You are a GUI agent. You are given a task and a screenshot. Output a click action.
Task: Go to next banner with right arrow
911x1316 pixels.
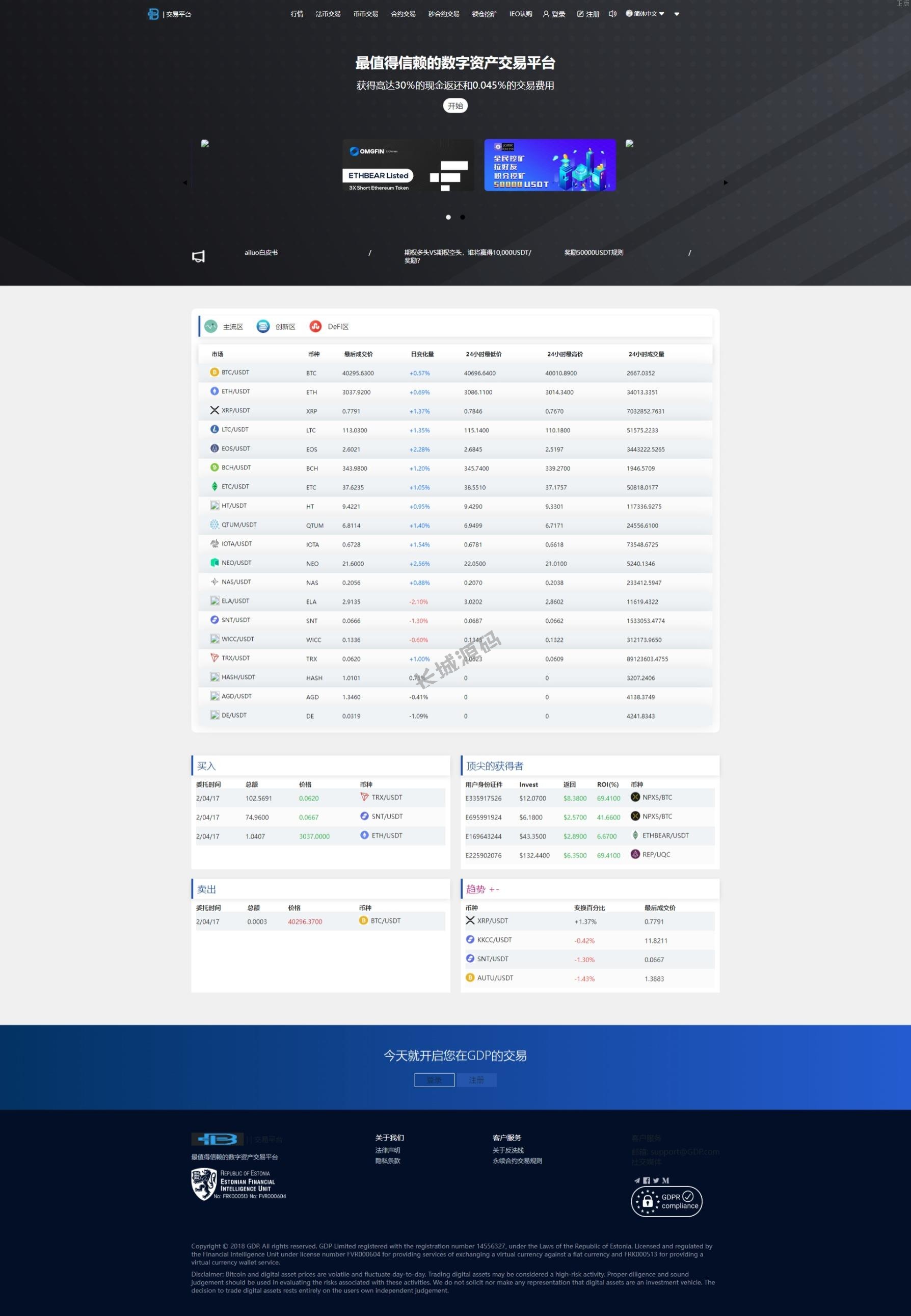click(726, 182)
